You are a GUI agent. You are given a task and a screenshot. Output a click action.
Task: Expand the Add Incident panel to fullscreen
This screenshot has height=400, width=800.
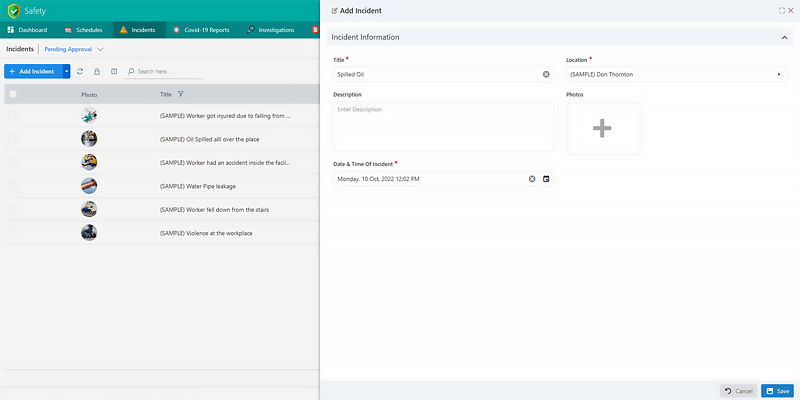pos(781,10)
